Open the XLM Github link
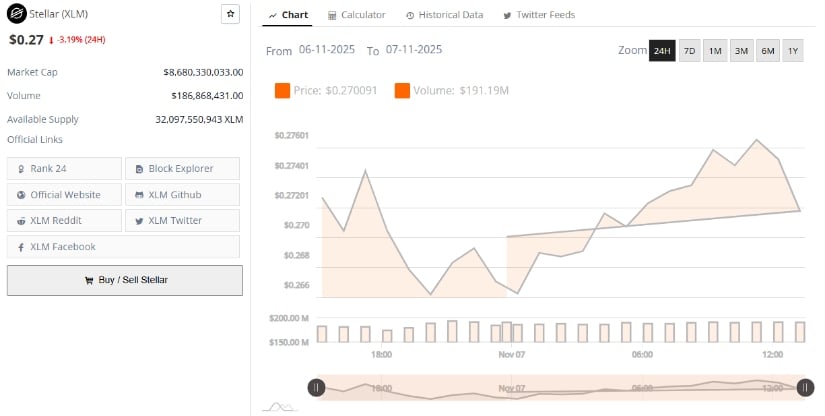The width and height of the screenshot is (825, 416). click(x=182, y=195)
